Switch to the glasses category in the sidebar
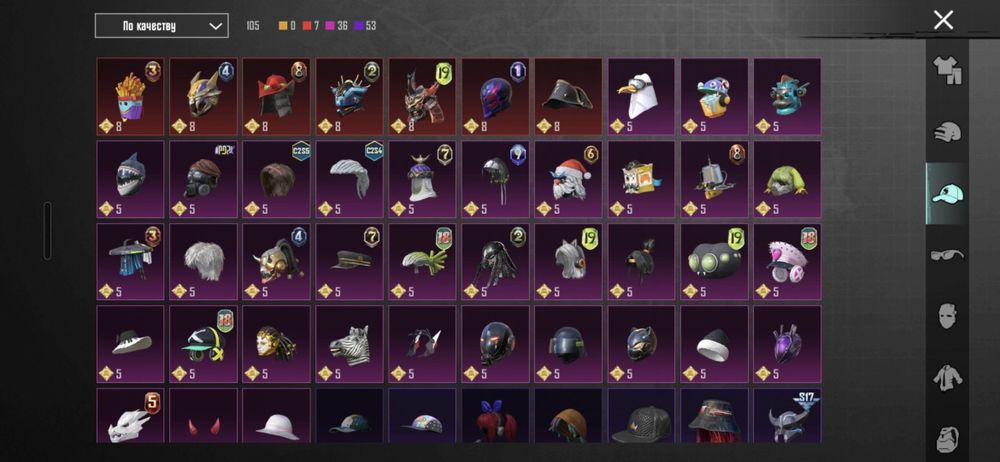Screen dimensions: 1000x462 pyautogui.click(x=947, y=255)
